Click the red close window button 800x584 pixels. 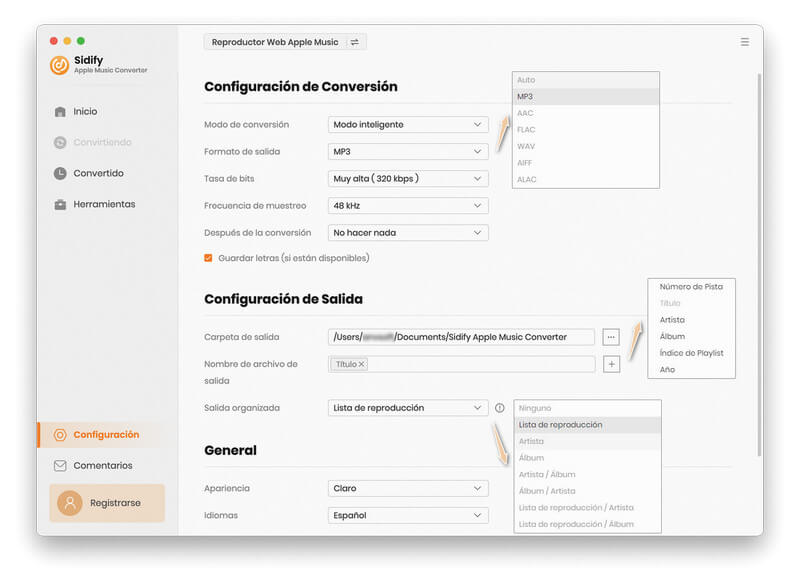(x=54, y=41)
